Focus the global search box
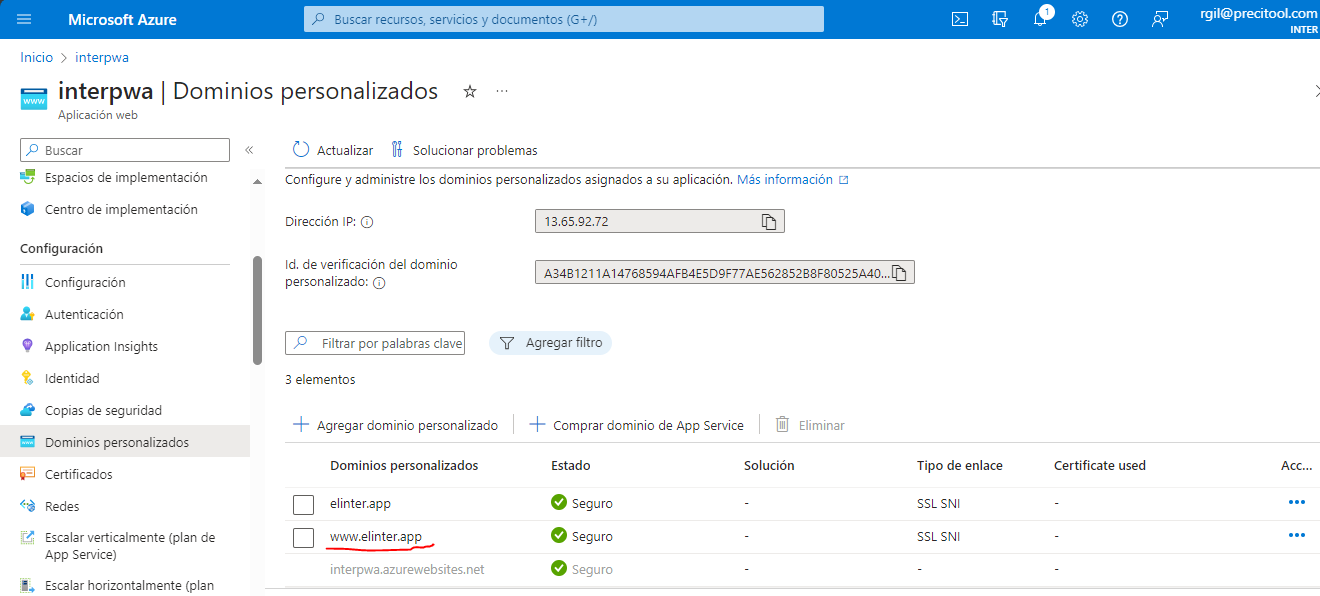1320x596 pixels. pyautogui.click(x=564, y=19)
